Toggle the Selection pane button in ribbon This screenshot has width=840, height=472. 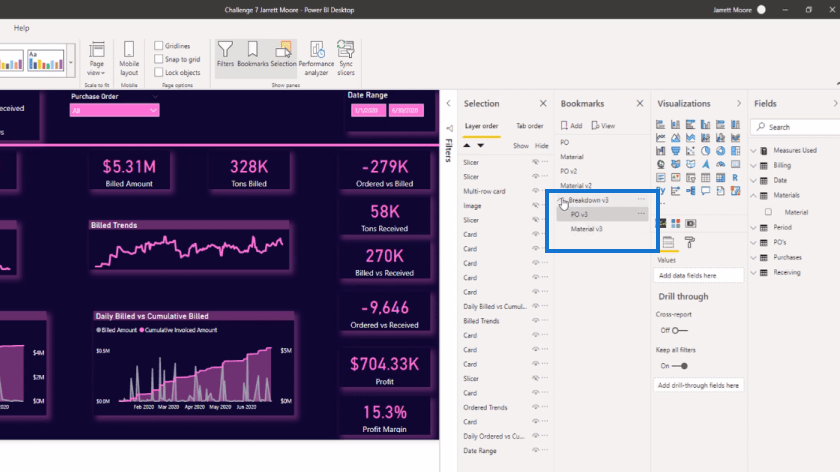283,54
